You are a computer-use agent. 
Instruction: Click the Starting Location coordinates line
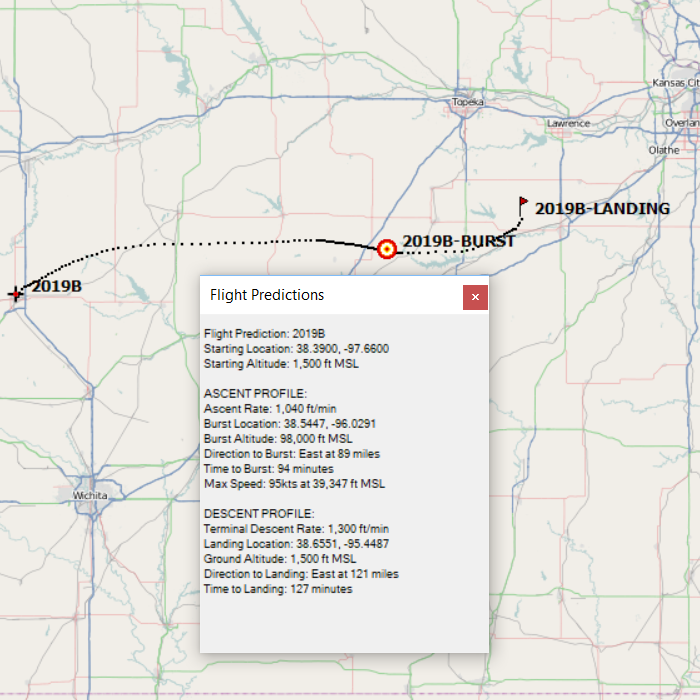[x=296, y=349]
